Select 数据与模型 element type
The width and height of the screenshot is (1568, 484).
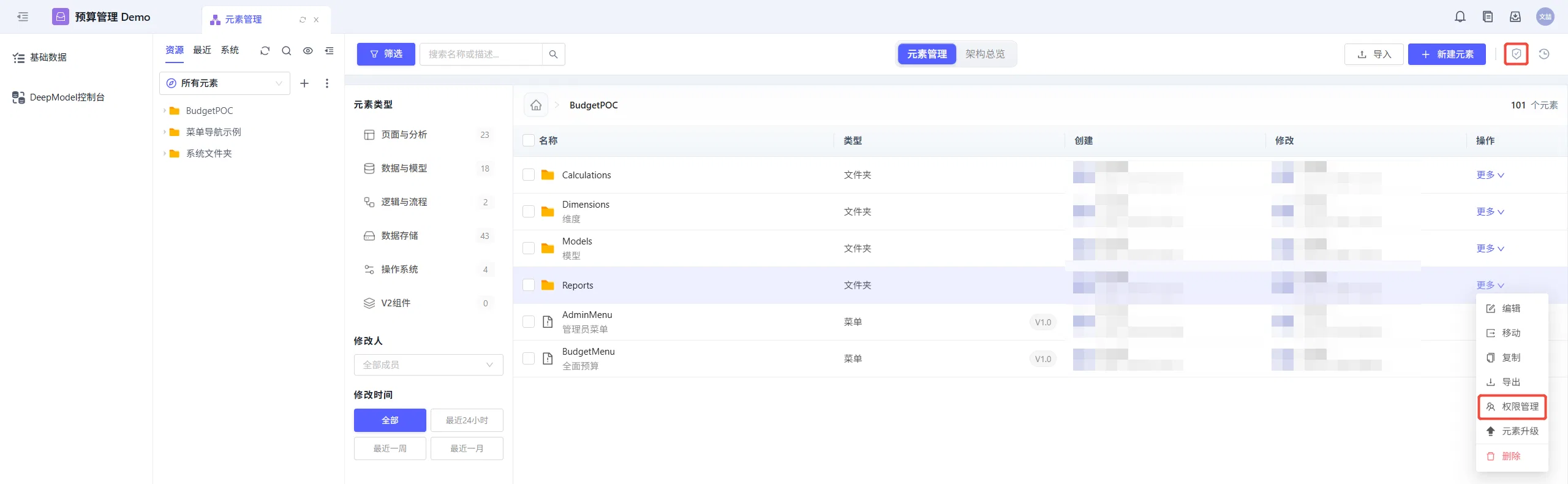(428, 168)
